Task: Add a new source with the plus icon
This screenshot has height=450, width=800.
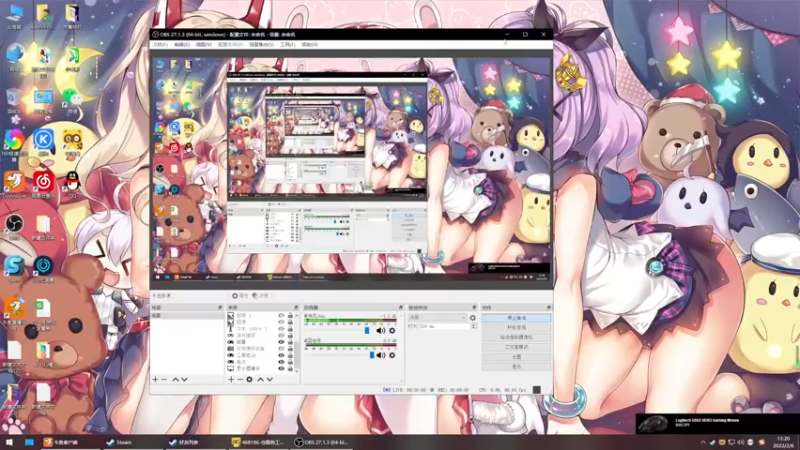Action: pos(231,380)
